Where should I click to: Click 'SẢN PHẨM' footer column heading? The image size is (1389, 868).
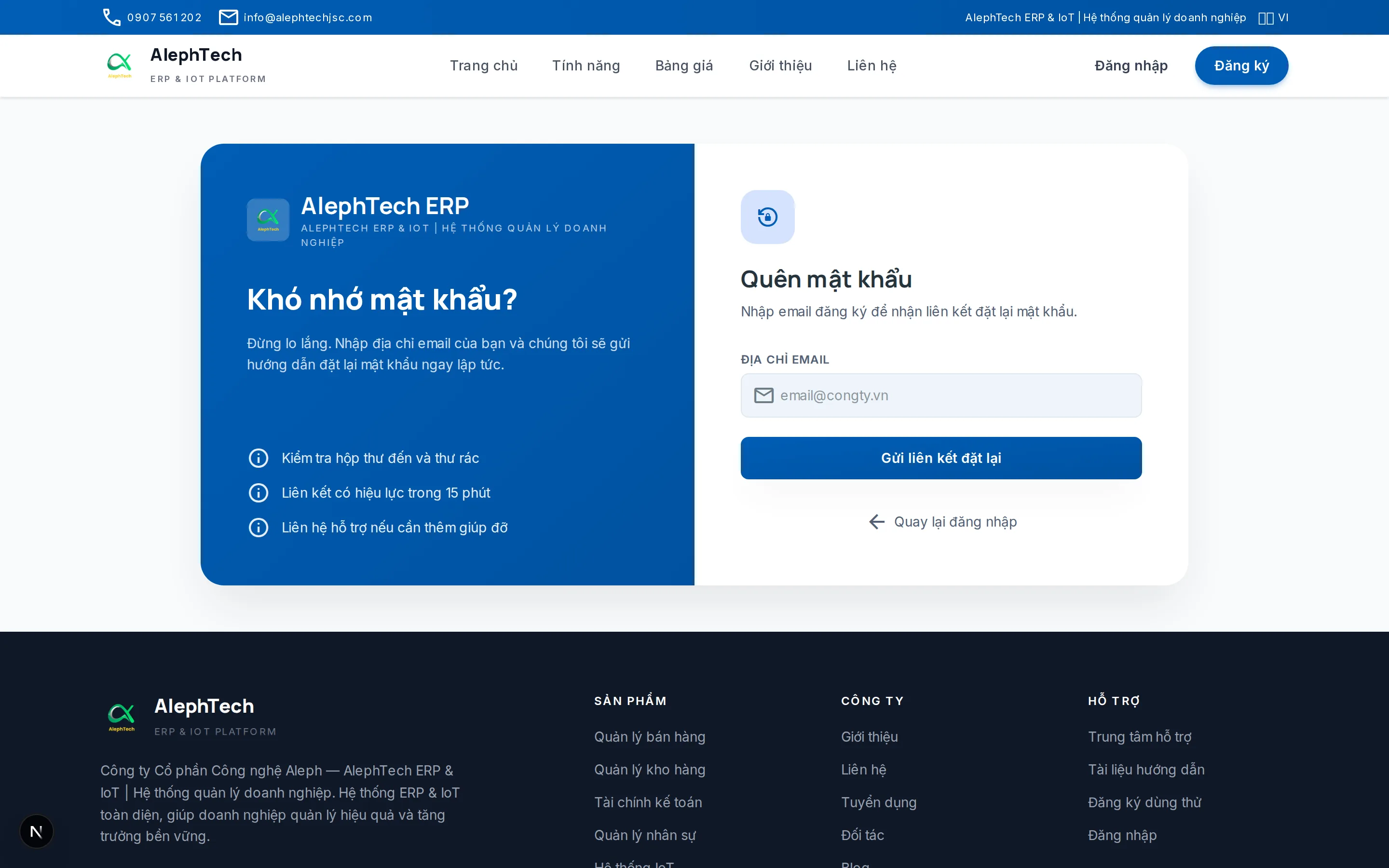click(630, 701)
